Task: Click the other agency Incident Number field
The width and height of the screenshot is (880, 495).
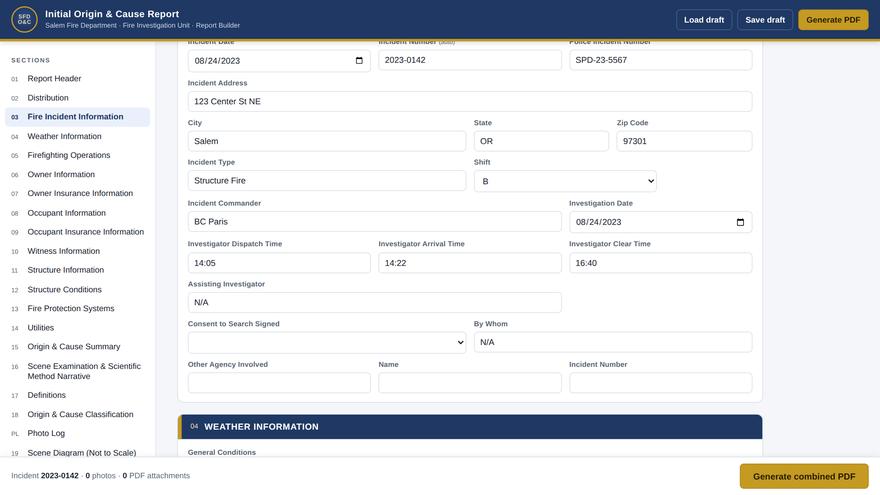Action: [661, 383]
